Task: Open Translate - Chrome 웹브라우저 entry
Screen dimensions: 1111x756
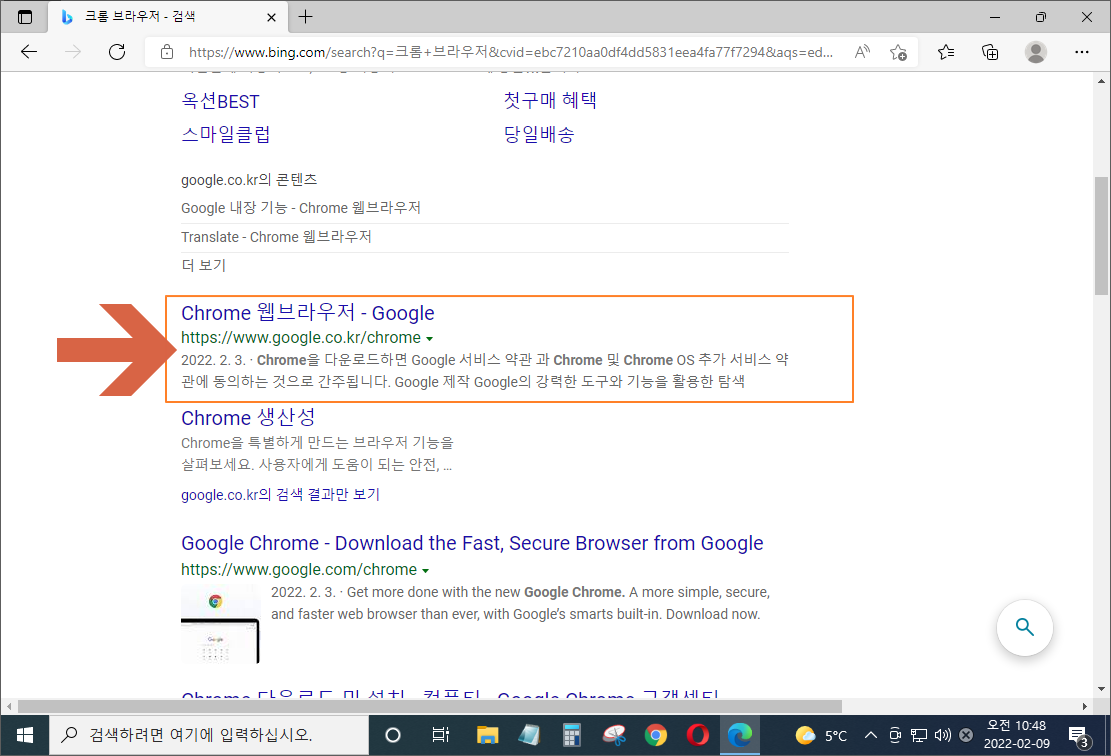Action: point(276,237)
